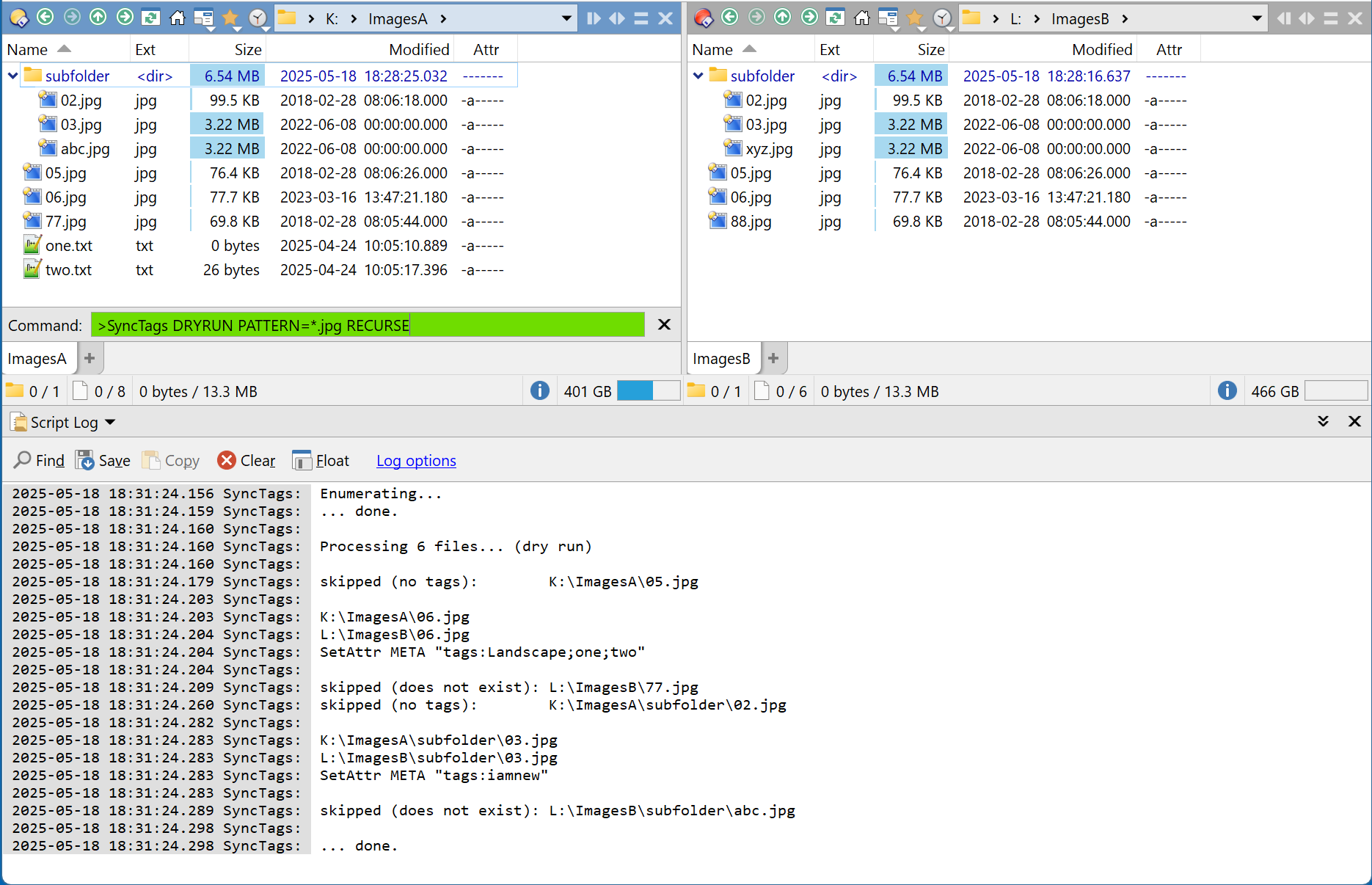The width and height of the screenshot is (1372, 885).
Task: Float the Script Log panel
Action: (321, 461)
